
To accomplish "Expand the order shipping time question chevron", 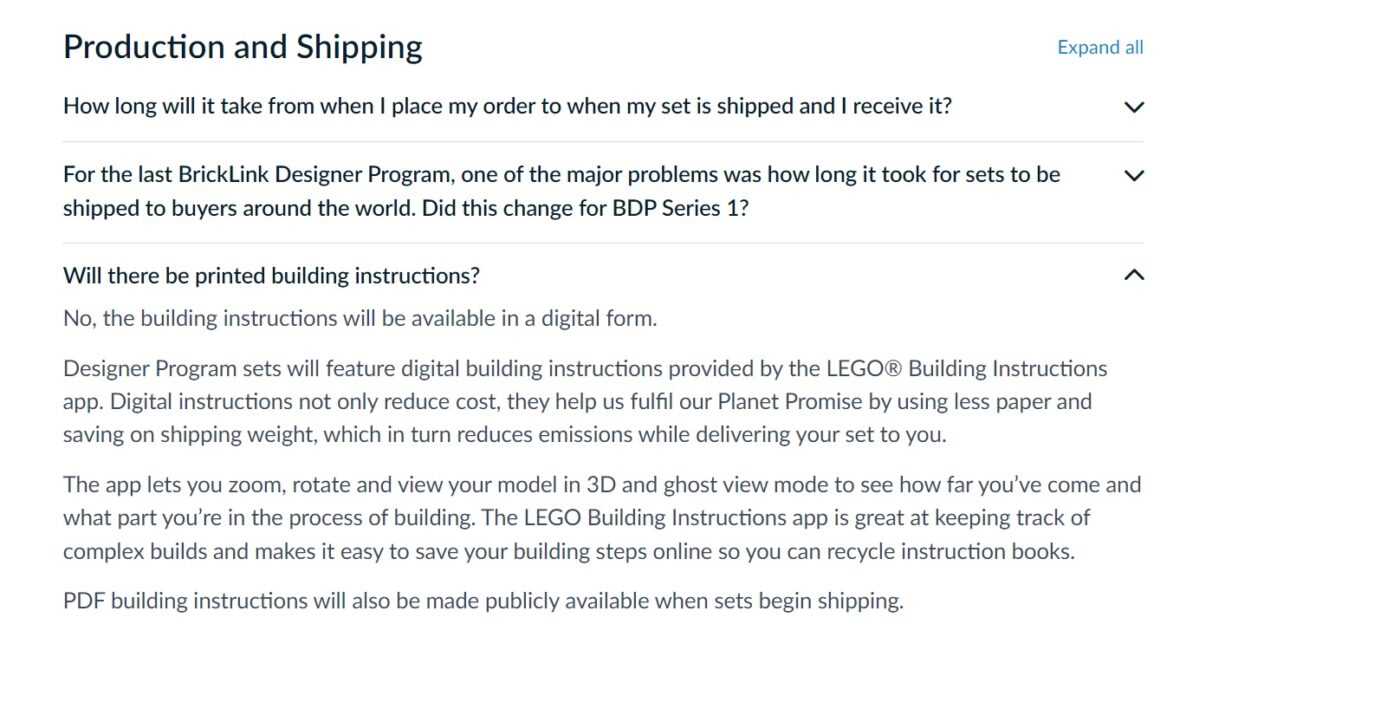I will click(x=1133, y=107).
